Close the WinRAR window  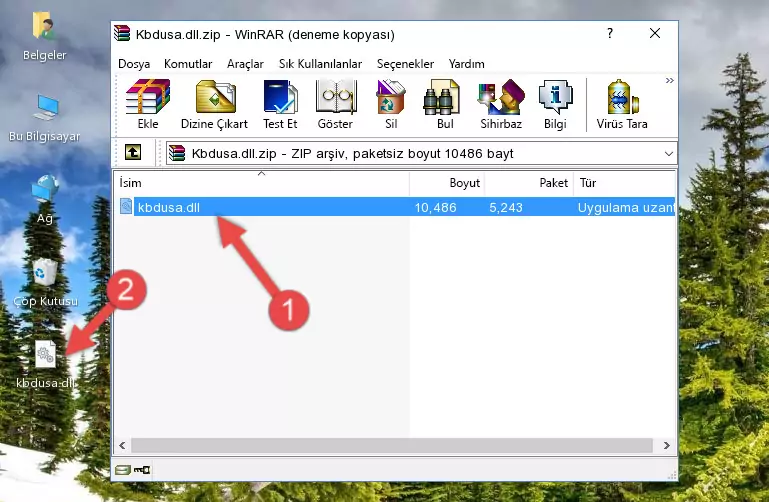(655, 33)
